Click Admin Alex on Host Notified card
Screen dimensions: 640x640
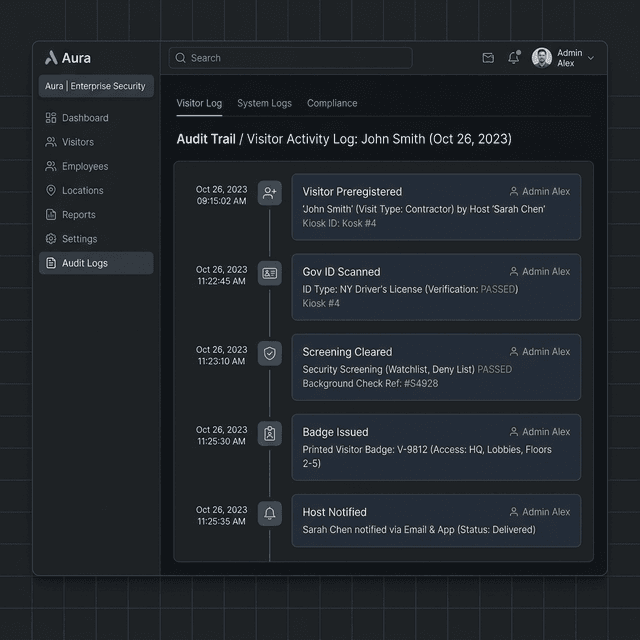540,512
